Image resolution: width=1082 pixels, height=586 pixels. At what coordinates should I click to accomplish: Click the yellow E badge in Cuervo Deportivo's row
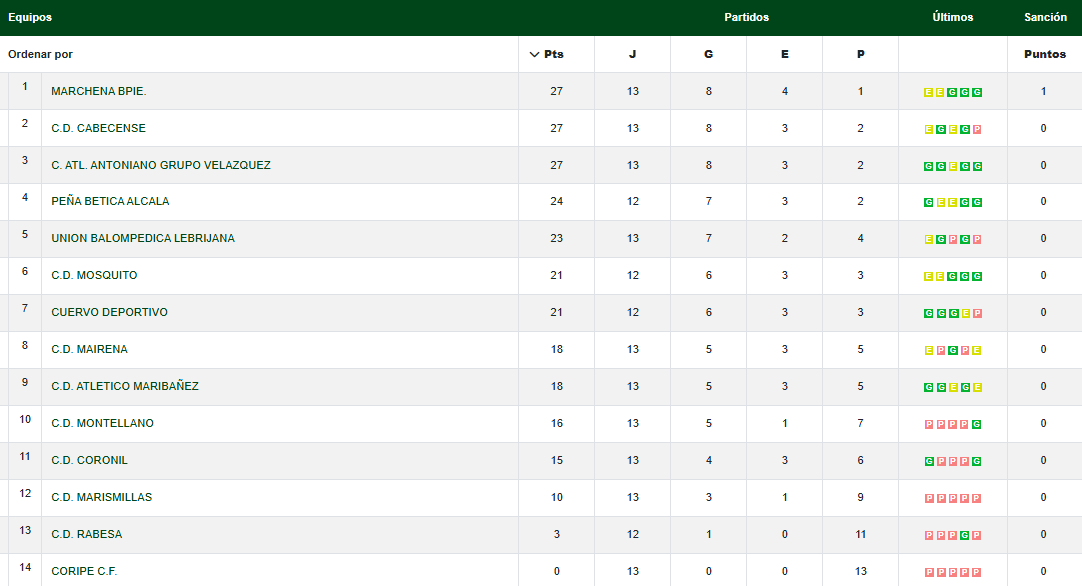[965, 313]
